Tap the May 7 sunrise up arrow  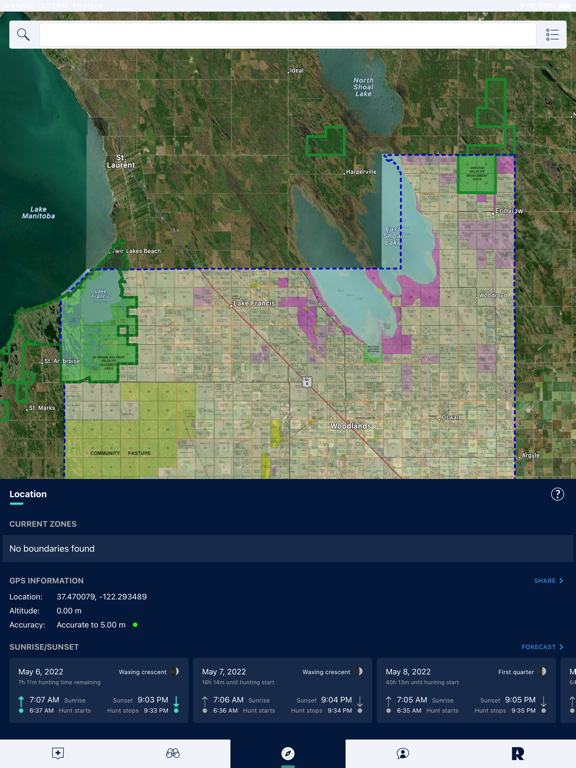click(205, 704)
